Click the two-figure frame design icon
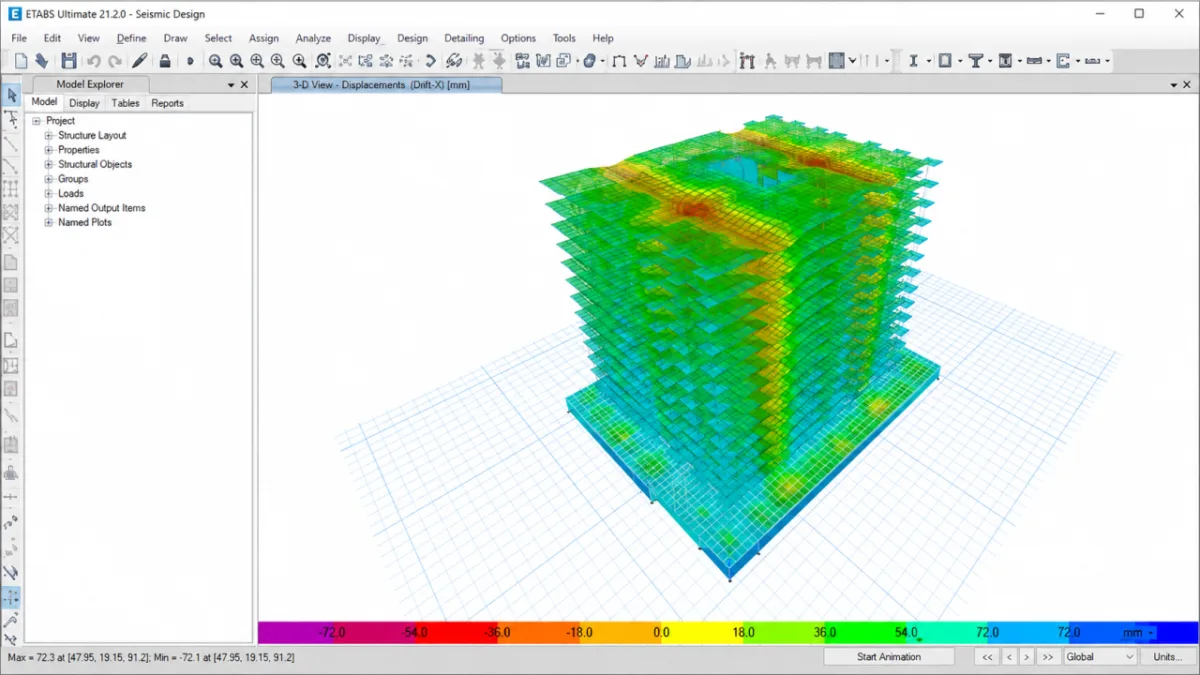 click(x=747, y=61)
